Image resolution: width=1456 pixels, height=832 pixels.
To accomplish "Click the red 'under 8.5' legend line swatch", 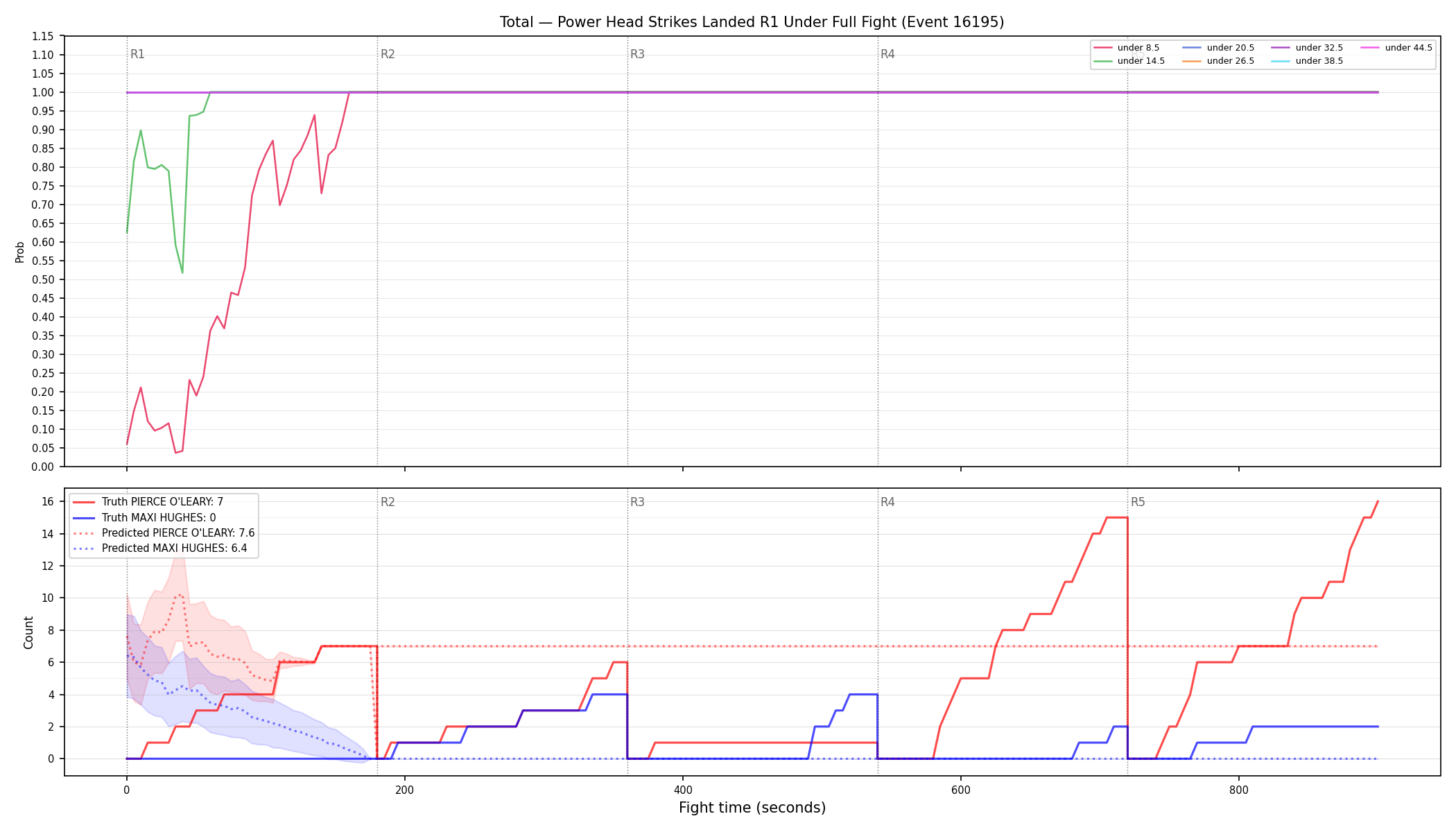I will (1103, 48).
